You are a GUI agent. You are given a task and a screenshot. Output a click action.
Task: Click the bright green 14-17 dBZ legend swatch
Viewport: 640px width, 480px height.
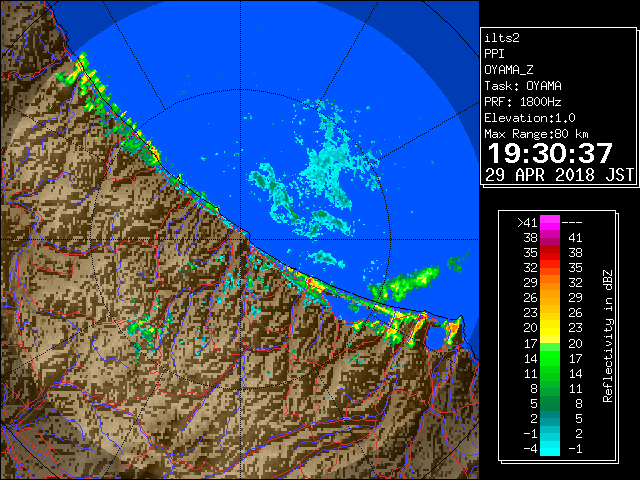tap(550, 358)
